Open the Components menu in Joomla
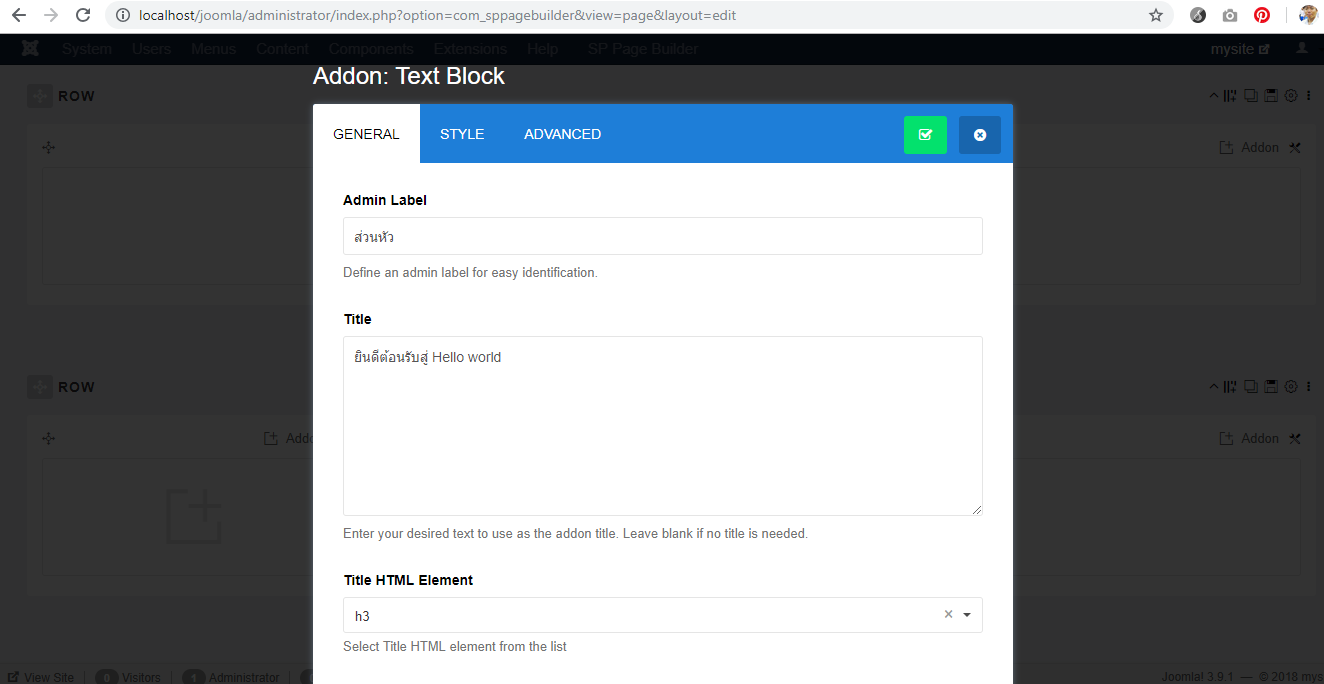The image size is (1324, 684). point(370,49)
